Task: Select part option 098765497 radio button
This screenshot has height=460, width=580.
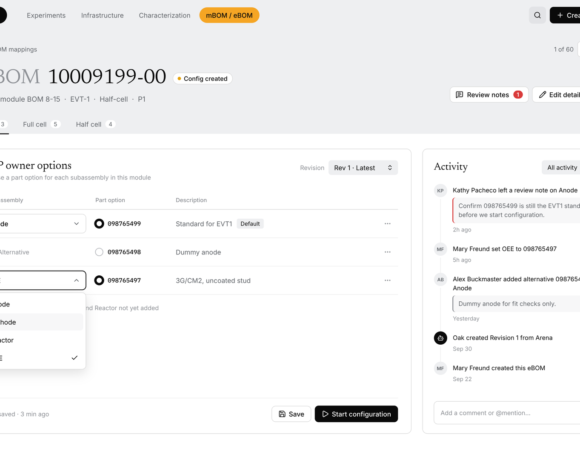Action: (x=99, y=280)
